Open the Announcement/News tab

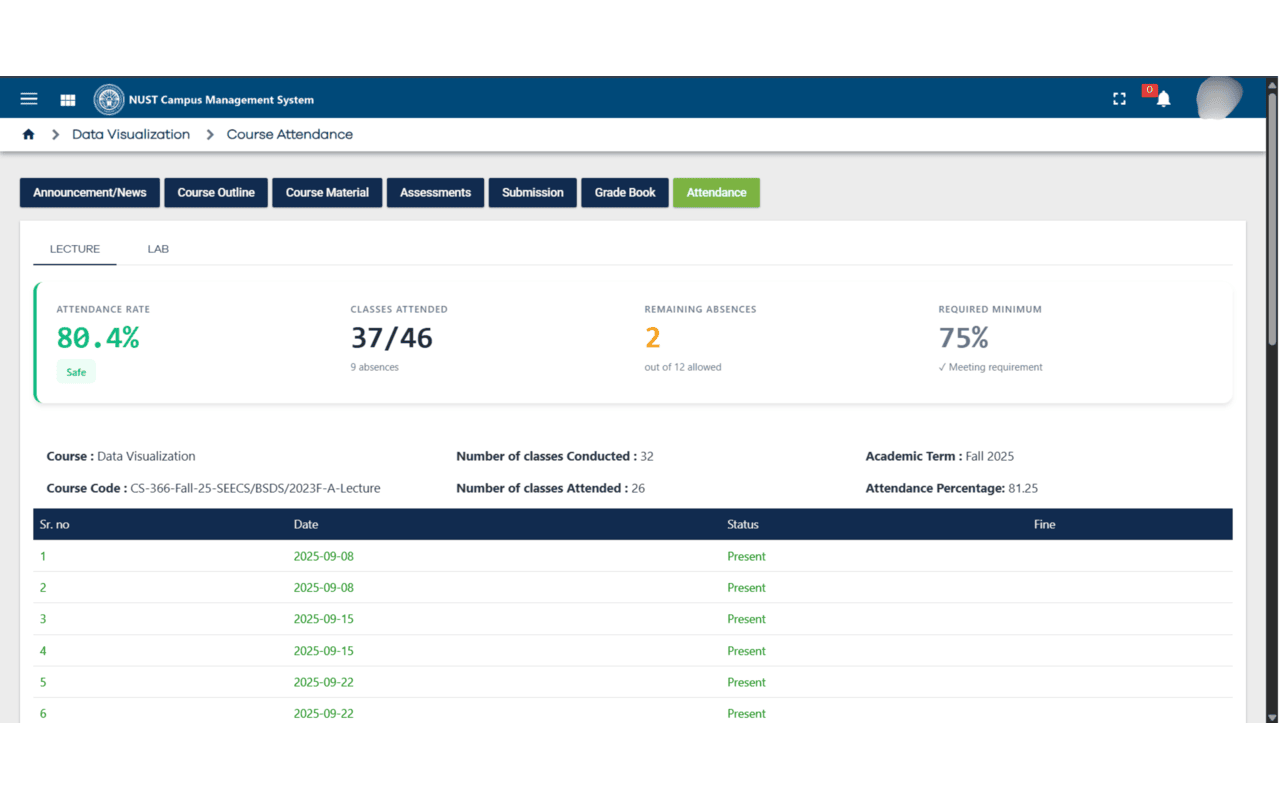coord(90,193)
